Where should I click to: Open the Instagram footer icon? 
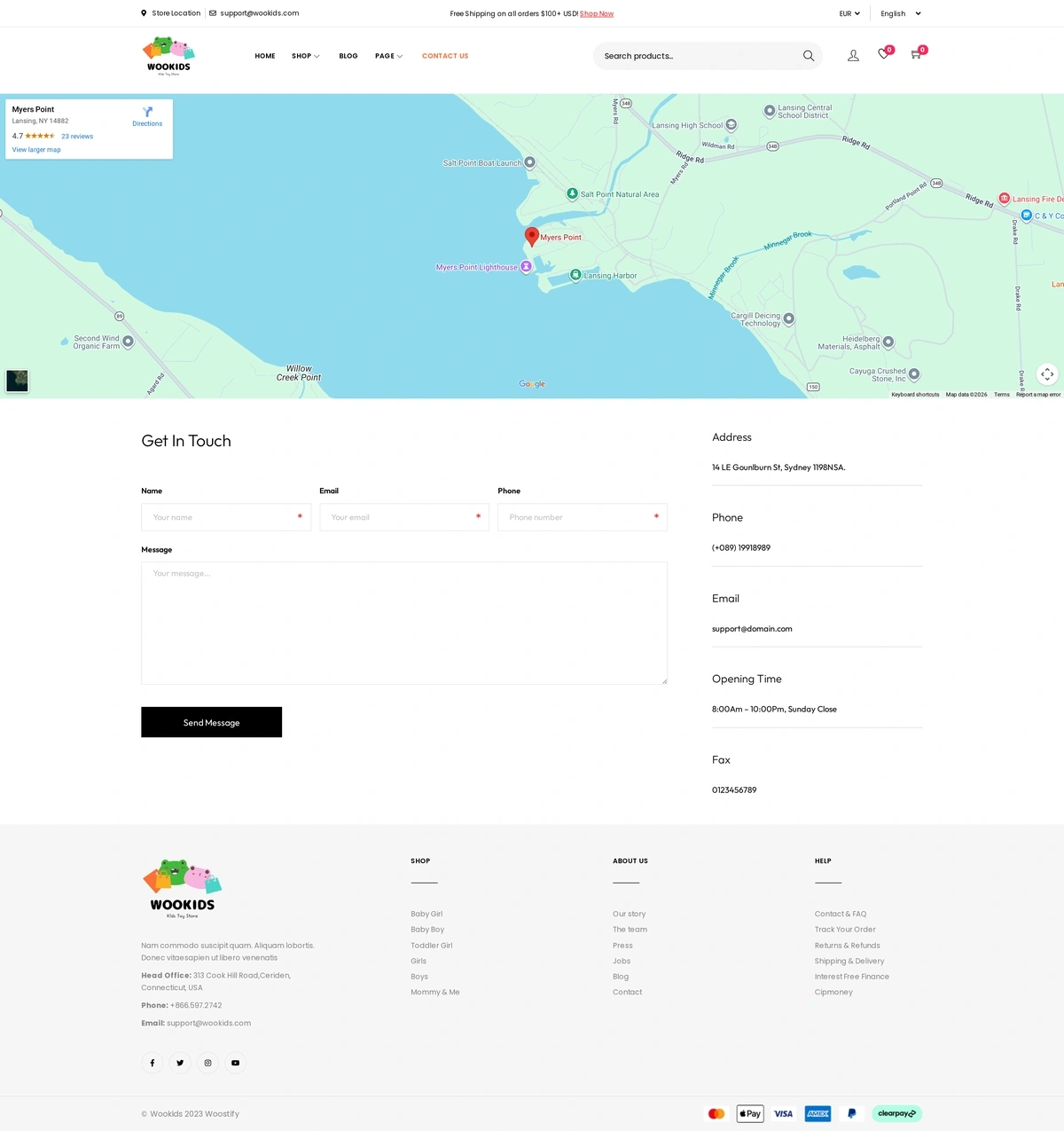(207, 1063)
